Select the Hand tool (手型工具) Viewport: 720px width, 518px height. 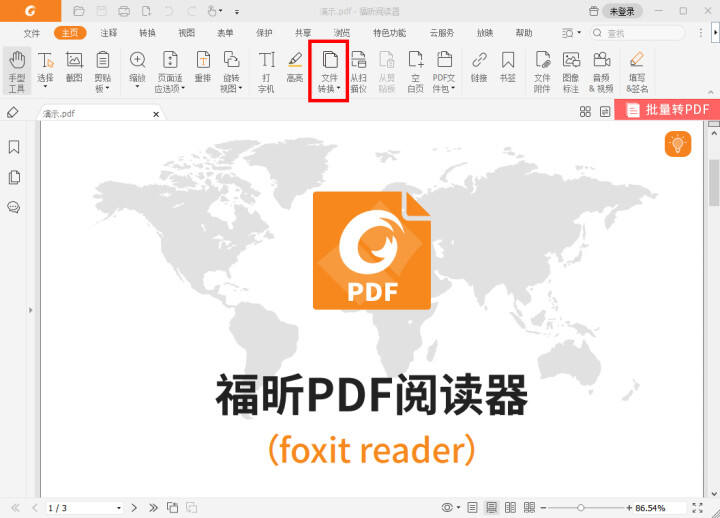point(17,71)
